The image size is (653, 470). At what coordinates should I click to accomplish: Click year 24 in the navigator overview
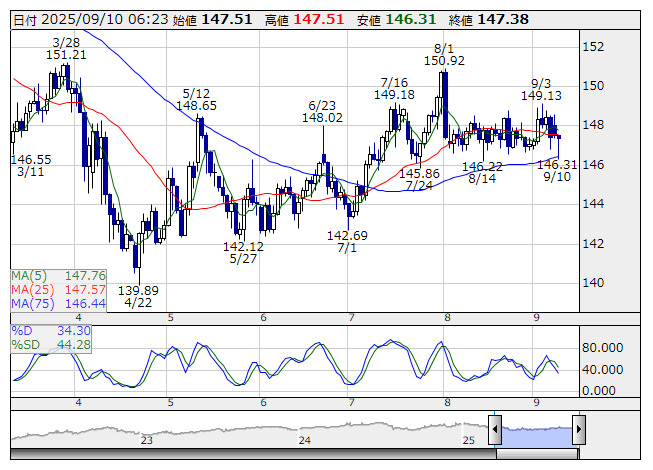pyautogui.click(x=305, y=440)
